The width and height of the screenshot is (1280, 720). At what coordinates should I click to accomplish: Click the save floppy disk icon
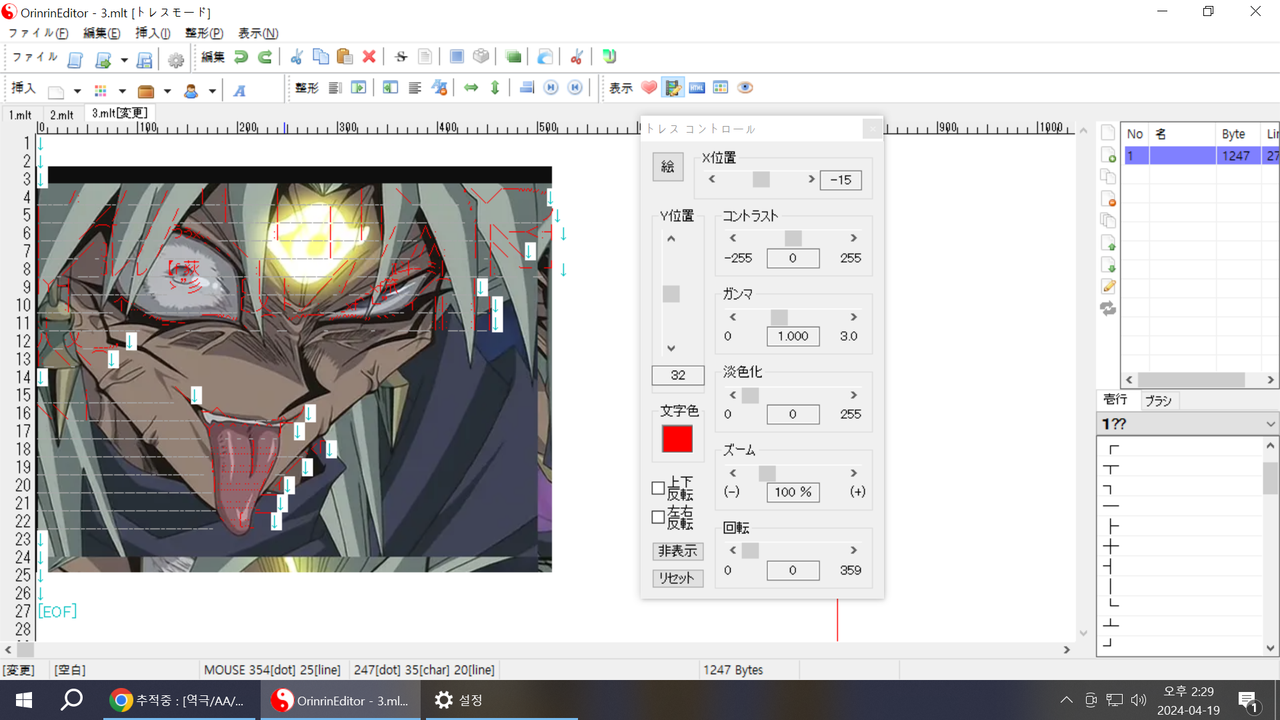[144, 60]
